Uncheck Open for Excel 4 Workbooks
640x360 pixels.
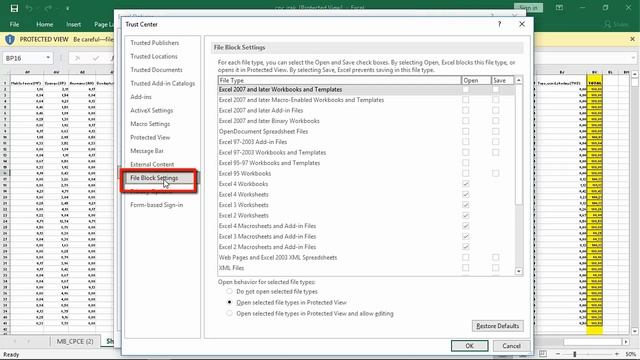[465, 184]
